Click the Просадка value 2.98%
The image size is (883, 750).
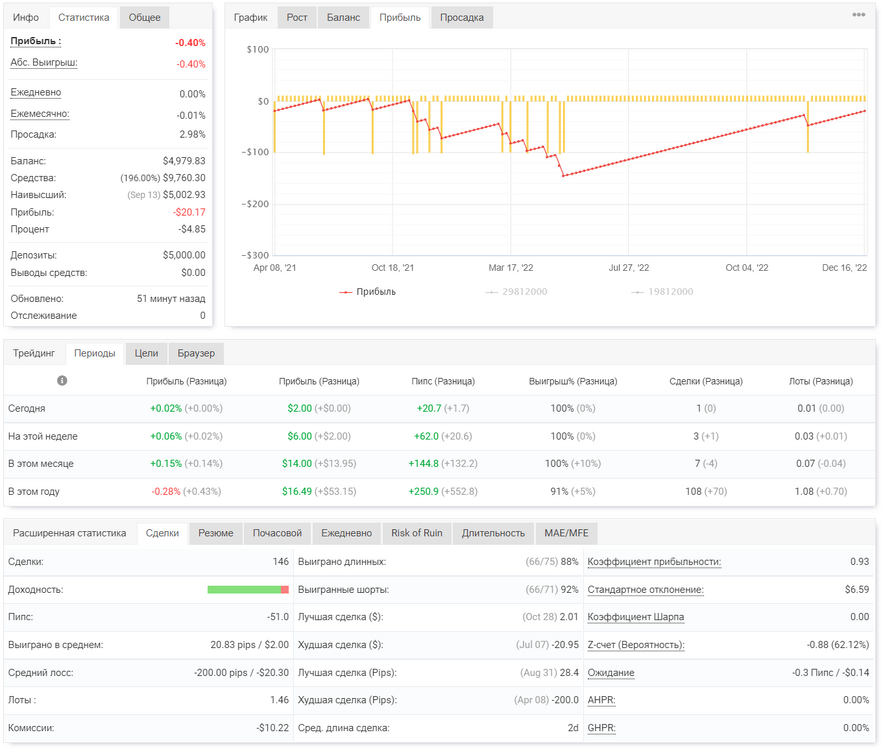click(x=193, y=135)
